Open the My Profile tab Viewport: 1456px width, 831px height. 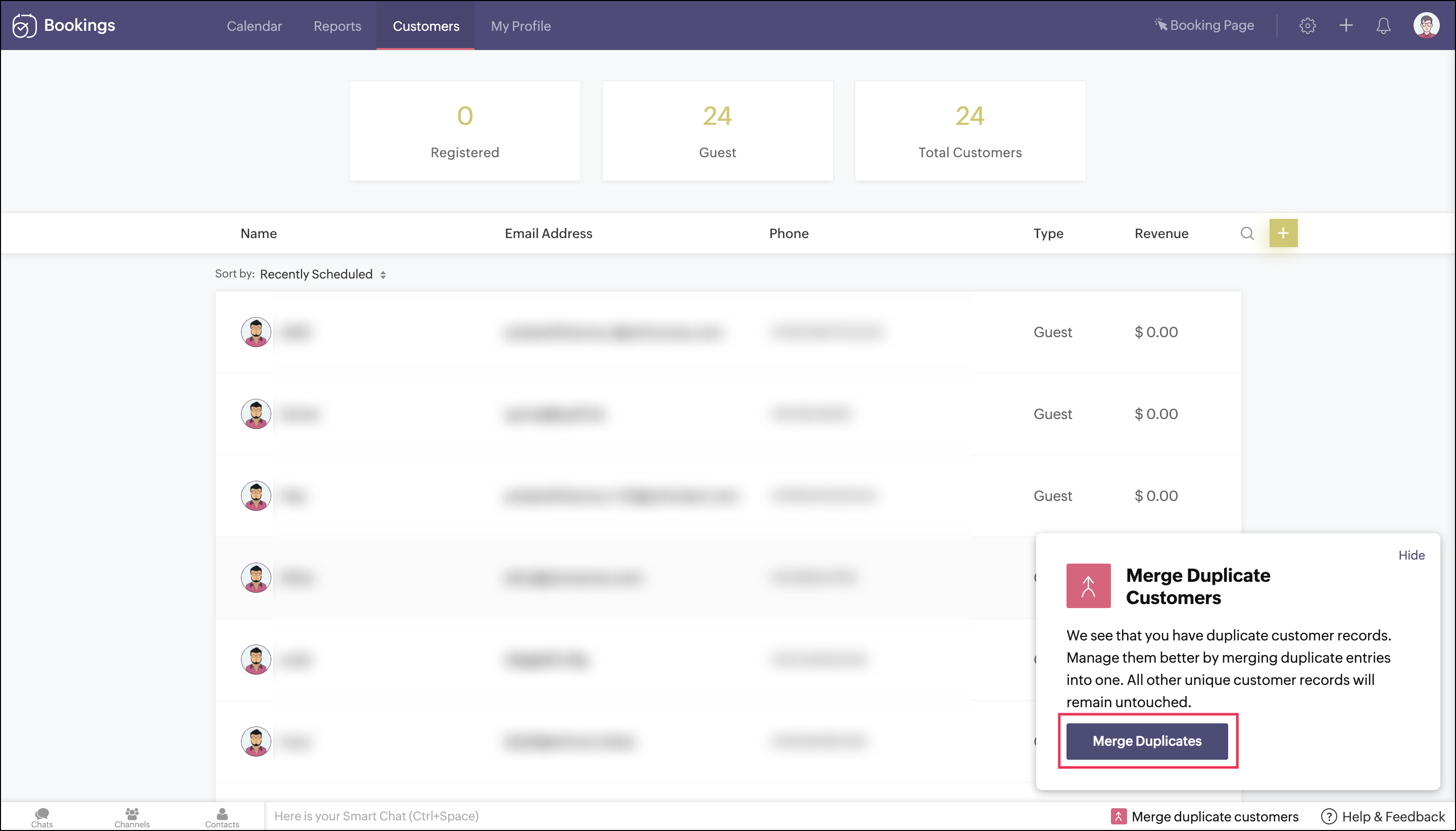[x=521, y=26]
